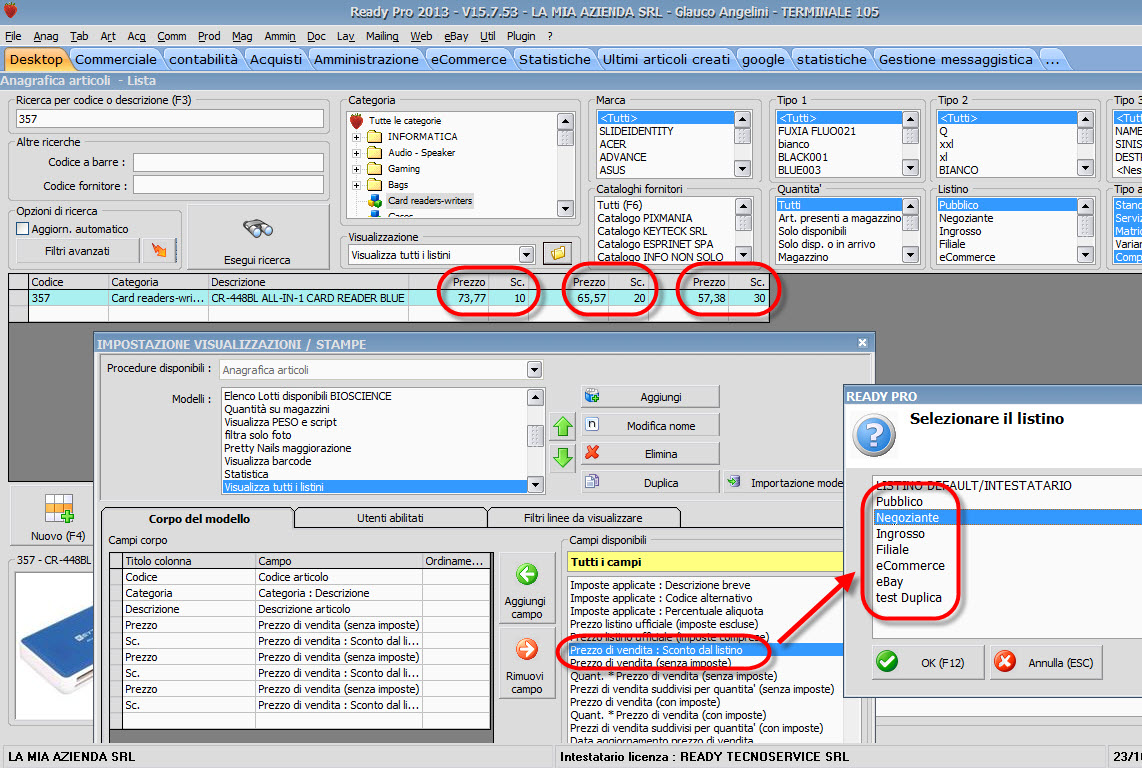Select Negoziante in the top Listino list
1142x768 pixels.
[x=966, y=218]
